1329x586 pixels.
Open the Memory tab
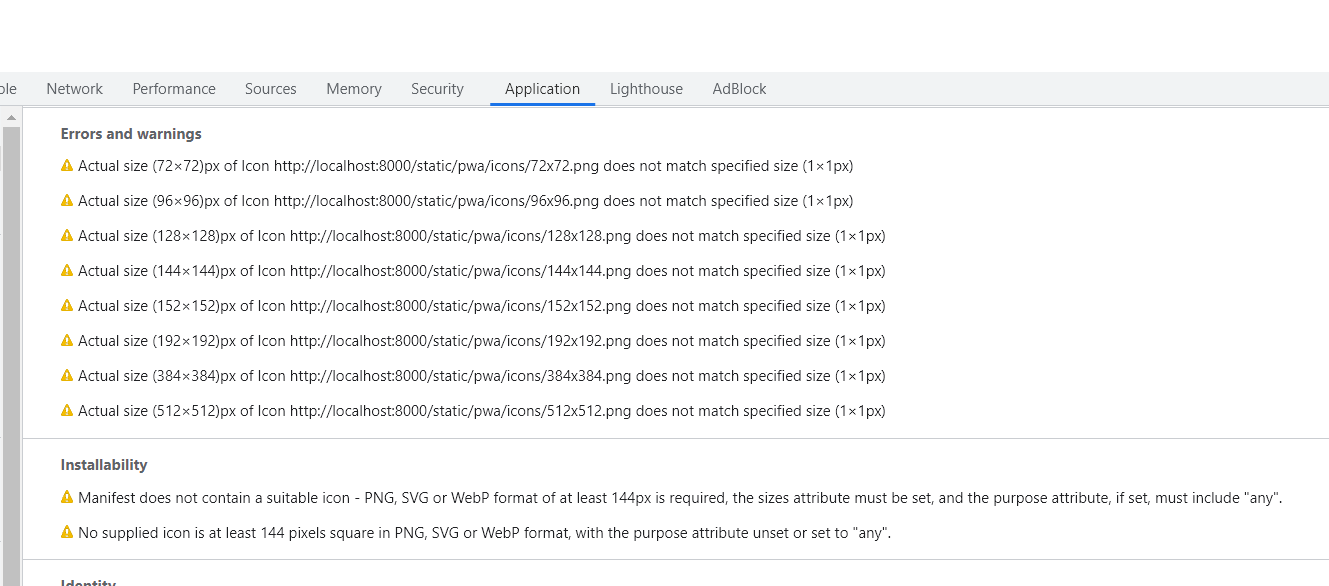[x=354, y=89]
